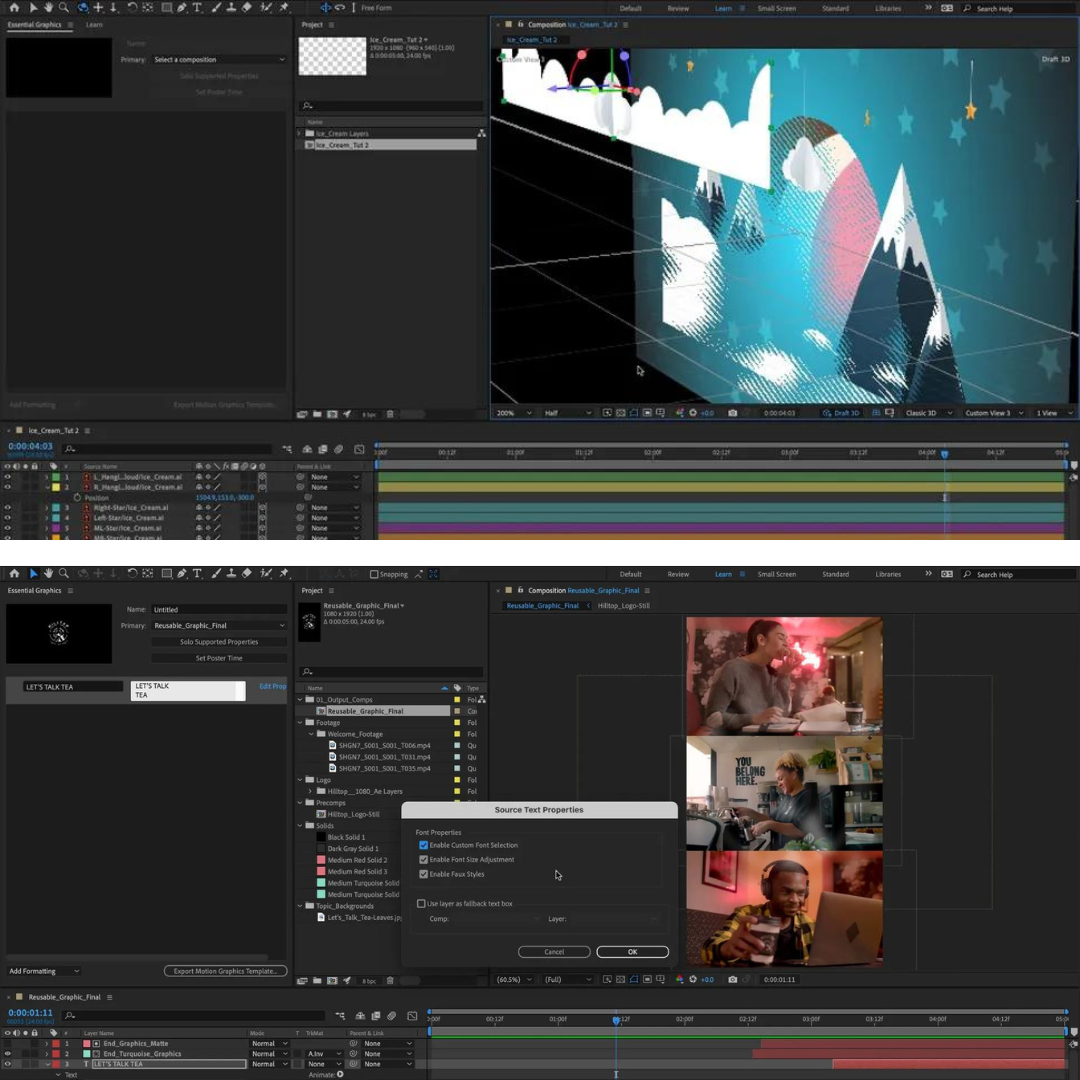This screenshot has height=1080, width=1080.
Task: Select the Essential Graphics panel tab
Action: pos(32,590)
